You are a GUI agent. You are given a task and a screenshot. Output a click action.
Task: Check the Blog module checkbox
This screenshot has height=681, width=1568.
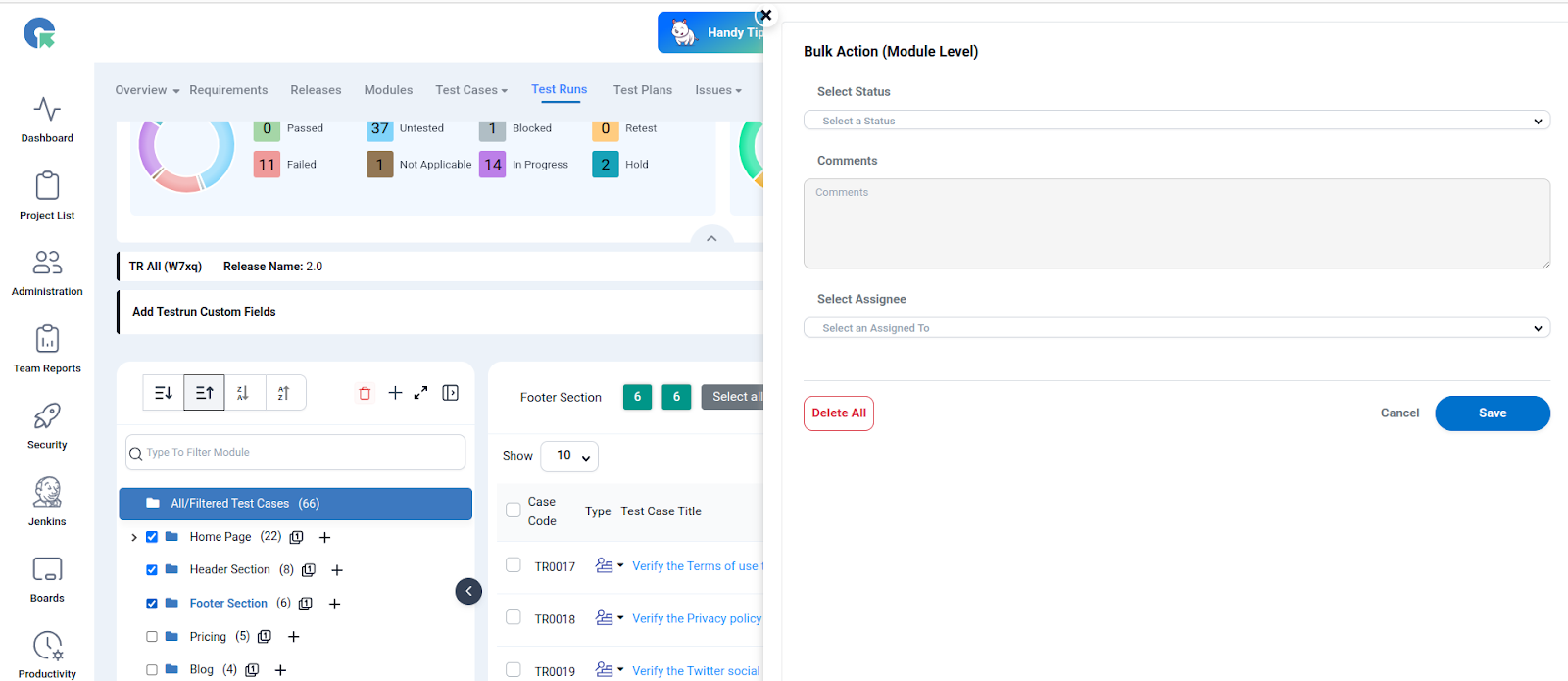[152, 670]
